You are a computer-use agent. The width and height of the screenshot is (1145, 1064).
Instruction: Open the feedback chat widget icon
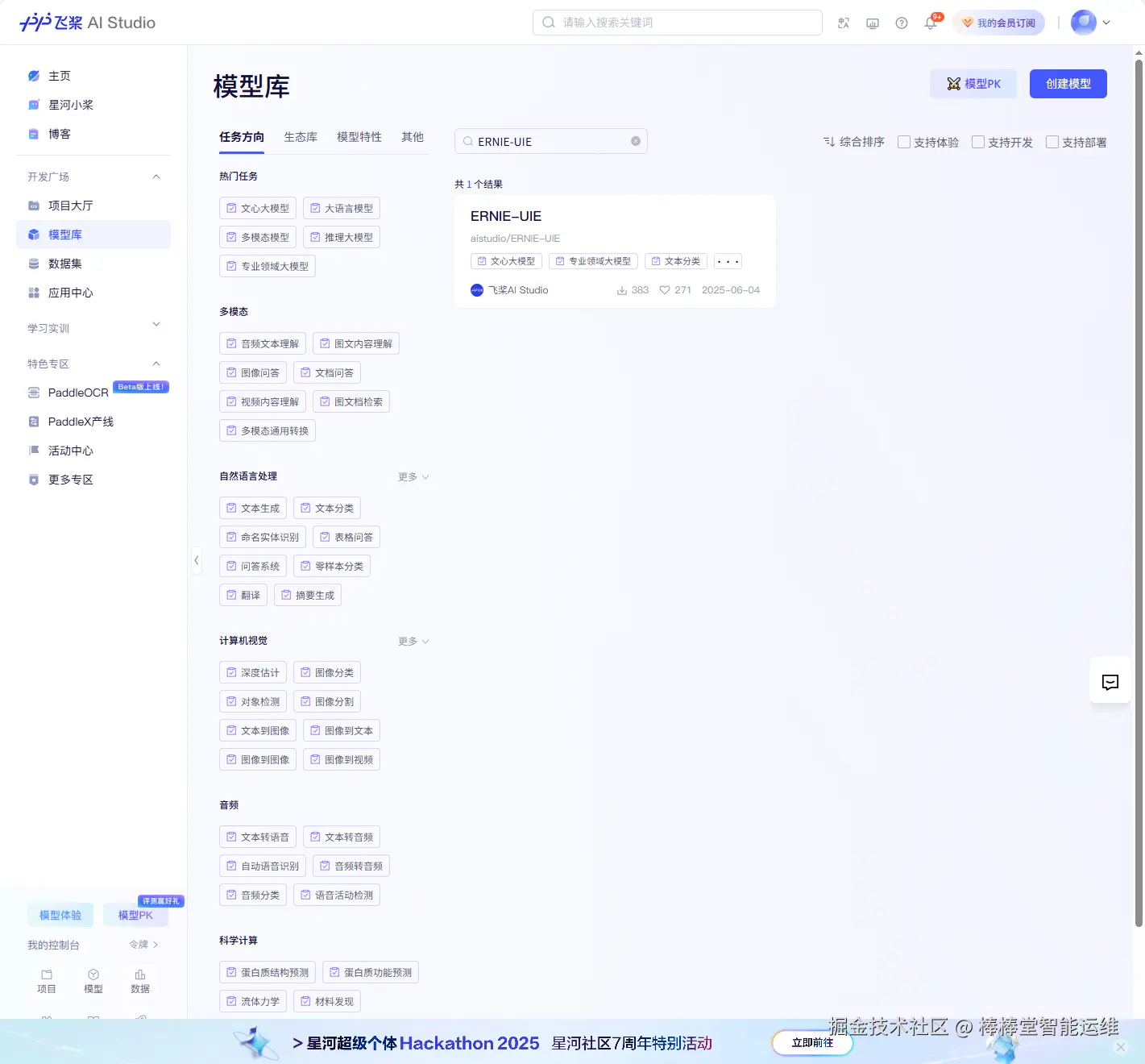pyautogui.click(x=1110, y=682)
